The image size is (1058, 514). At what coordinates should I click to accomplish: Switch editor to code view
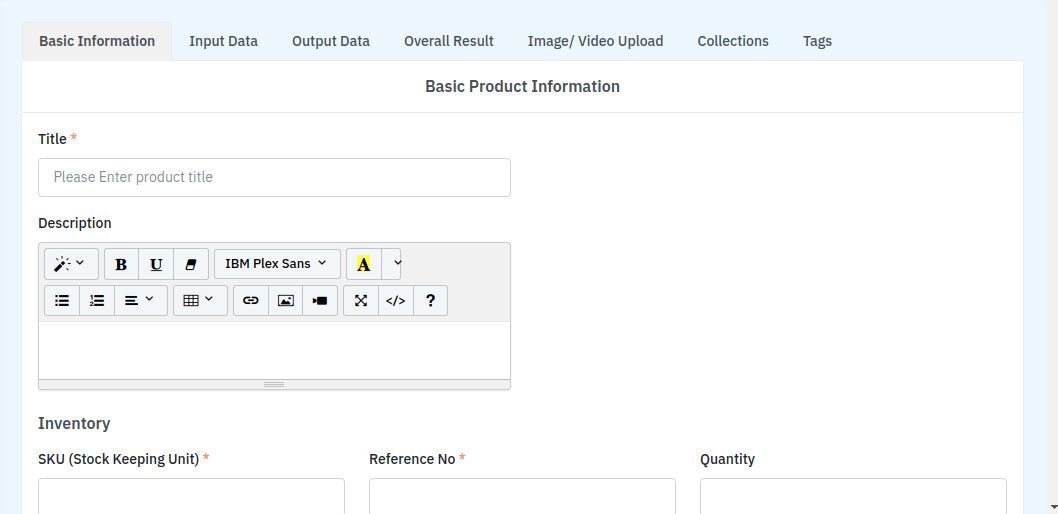click(x=396, y=300)
